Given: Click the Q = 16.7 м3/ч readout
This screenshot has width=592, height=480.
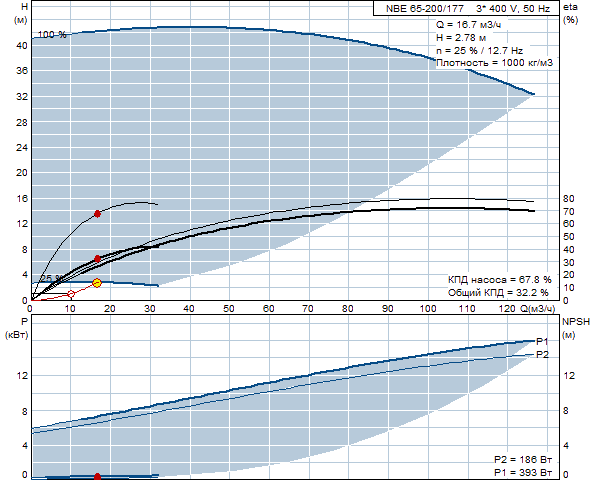Looking at the screenshot, I should point(469,25).
